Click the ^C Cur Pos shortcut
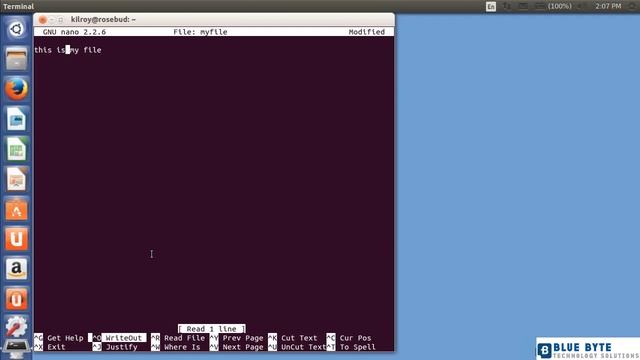This screenshot has height=360, width=640. point(349,338)
